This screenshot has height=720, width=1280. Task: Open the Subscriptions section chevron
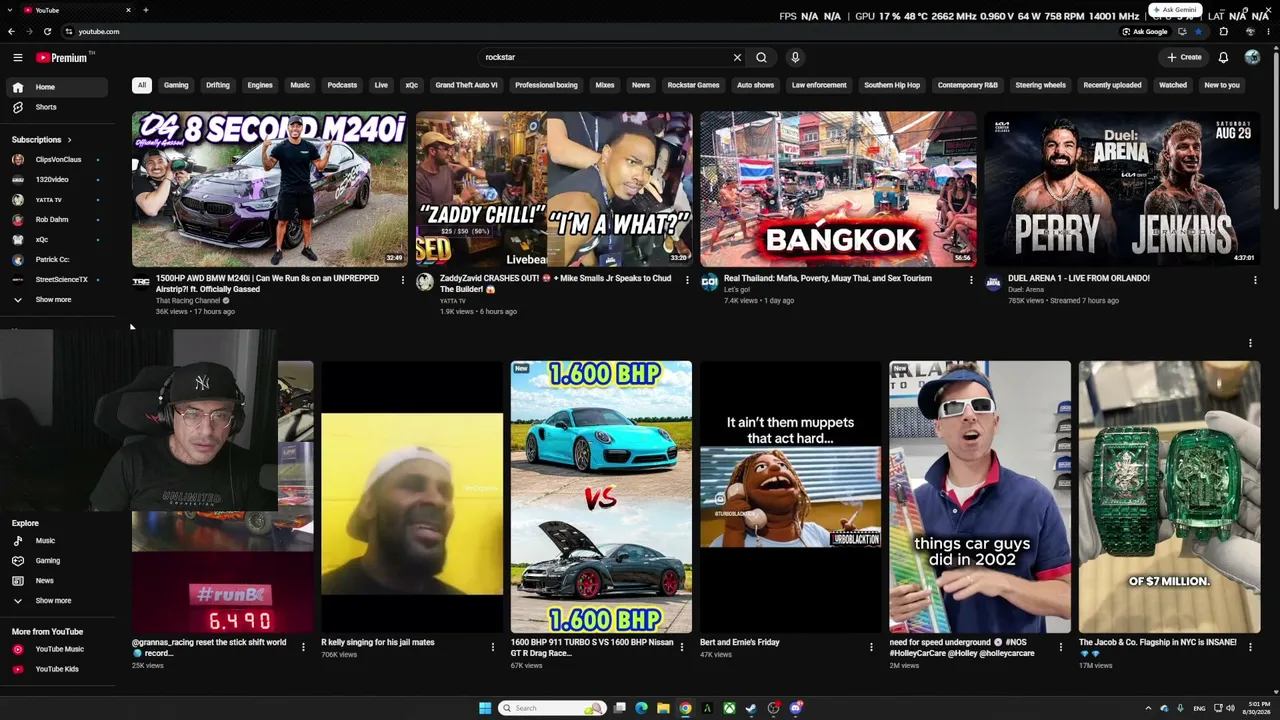click(69, 140)
